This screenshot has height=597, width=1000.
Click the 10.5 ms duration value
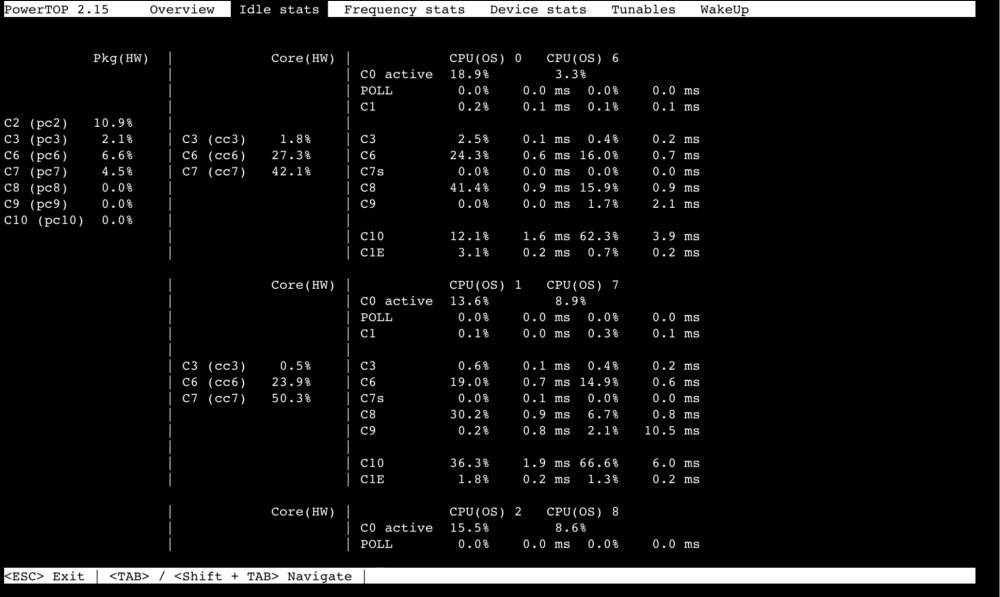pos(672,431)
